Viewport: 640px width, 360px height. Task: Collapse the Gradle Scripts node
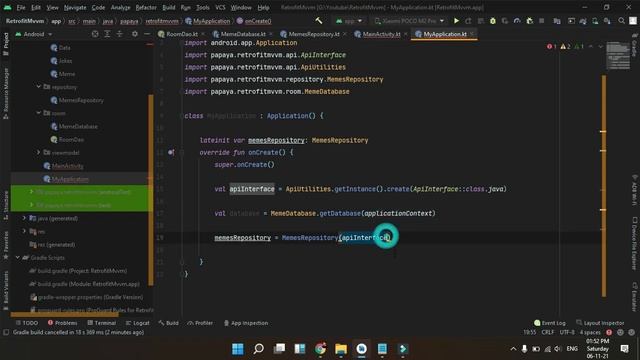(x=18, y=258)
